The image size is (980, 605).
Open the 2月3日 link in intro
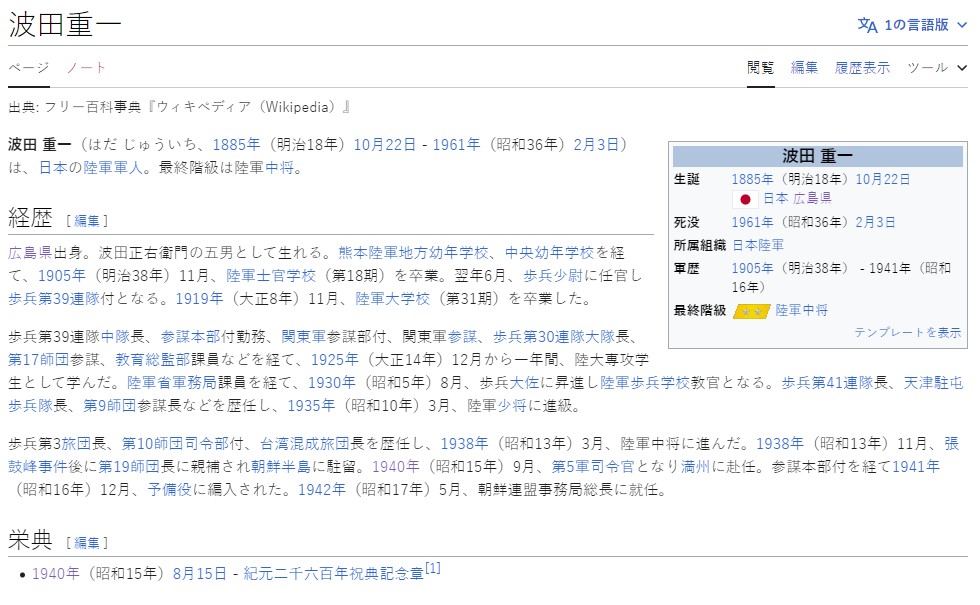596,144
